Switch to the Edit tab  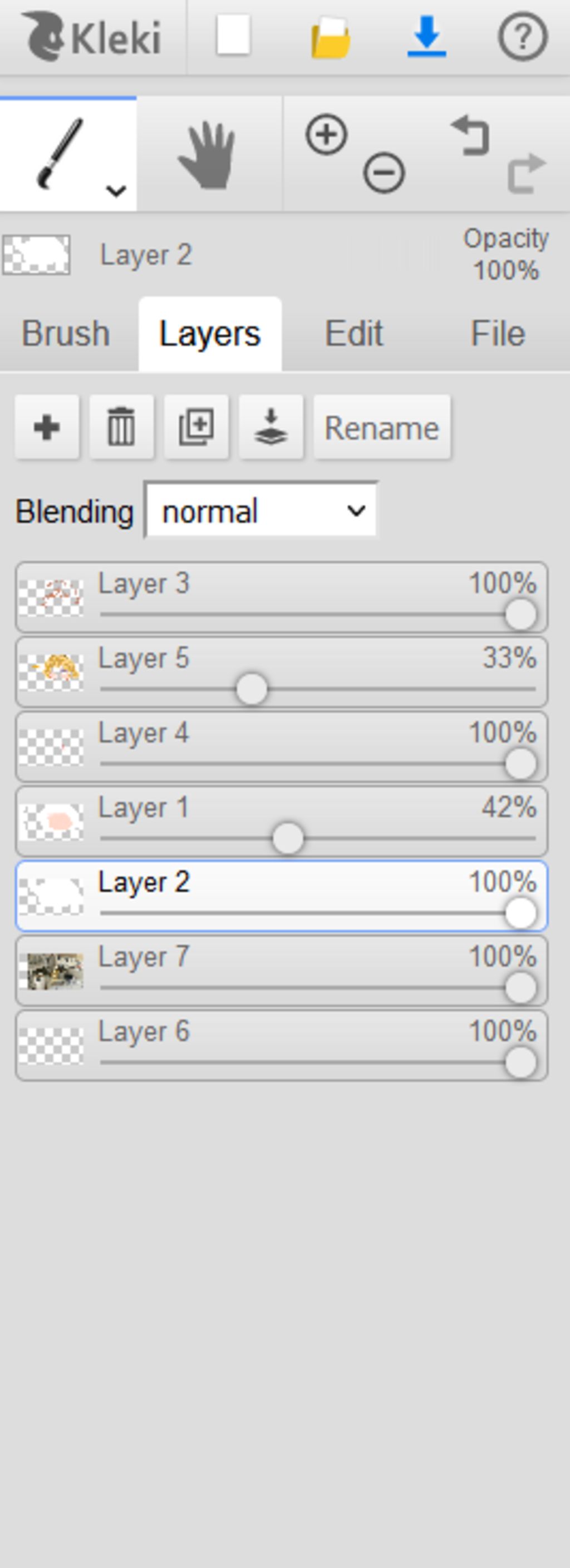point(354,334)
